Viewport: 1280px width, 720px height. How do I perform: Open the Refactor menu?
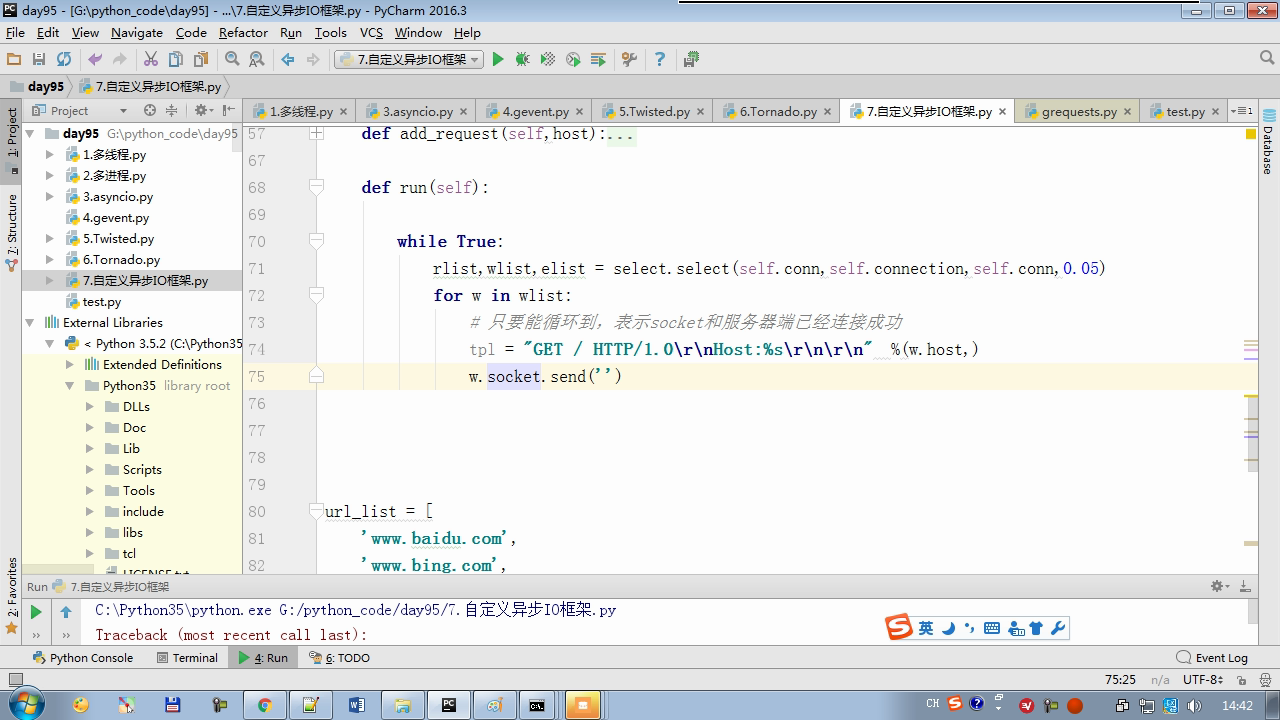[243, 33]
